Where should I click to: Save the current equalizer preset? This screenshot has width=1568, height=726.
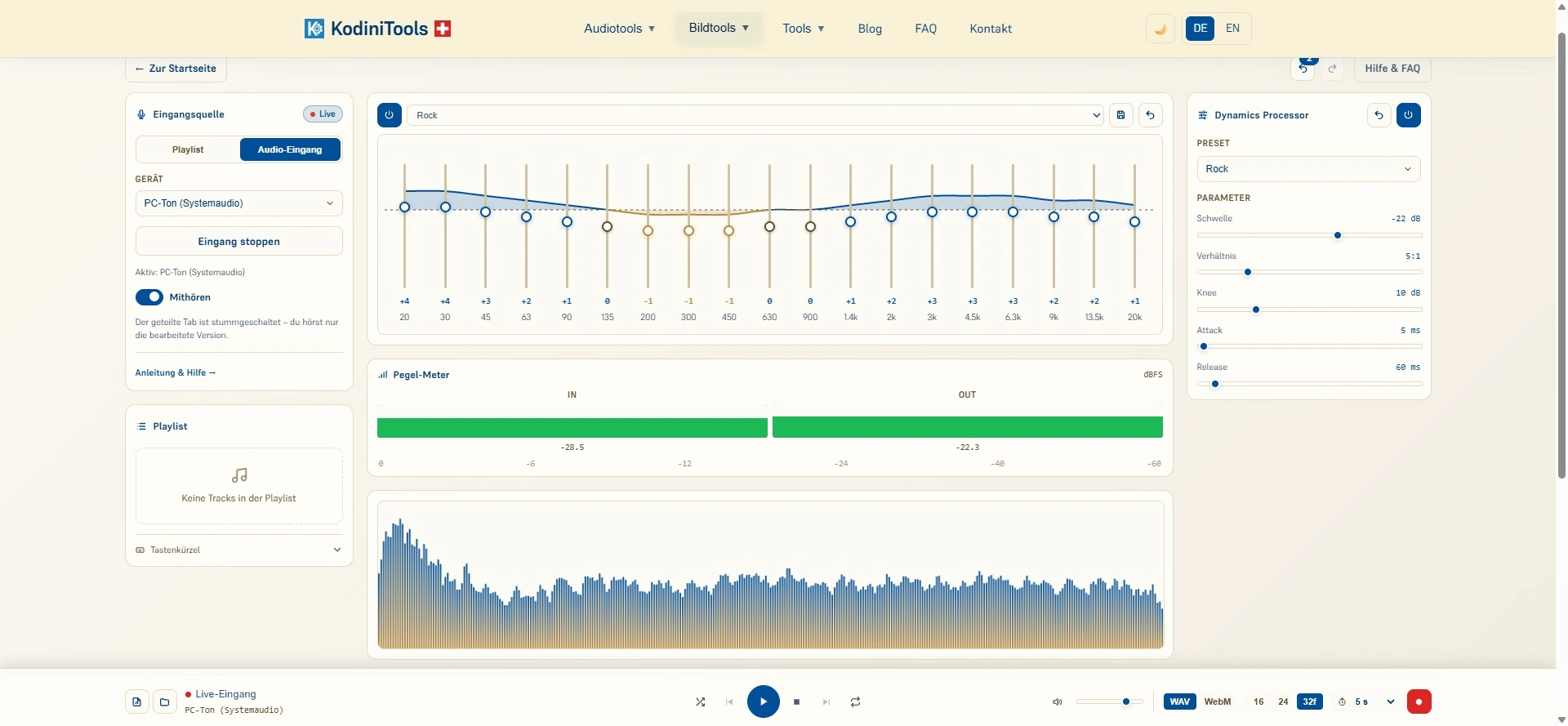(1121, 115)
